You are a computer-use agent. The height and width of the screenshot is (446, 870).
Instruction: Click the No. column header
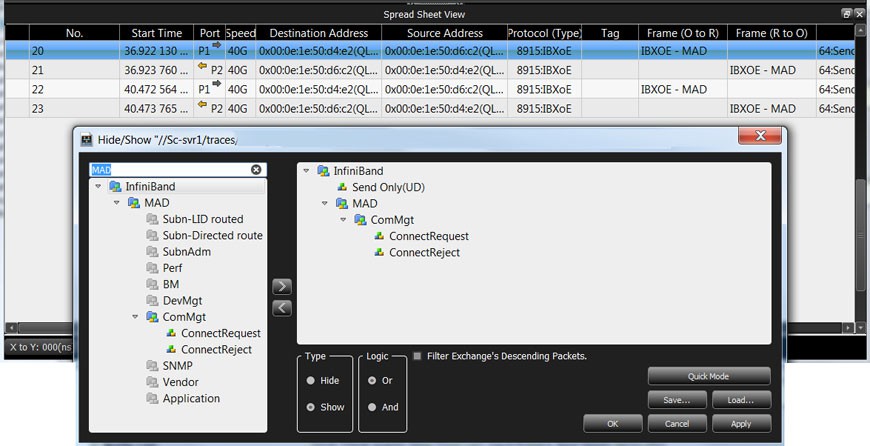pyautogui.click(x=74, y=33)
